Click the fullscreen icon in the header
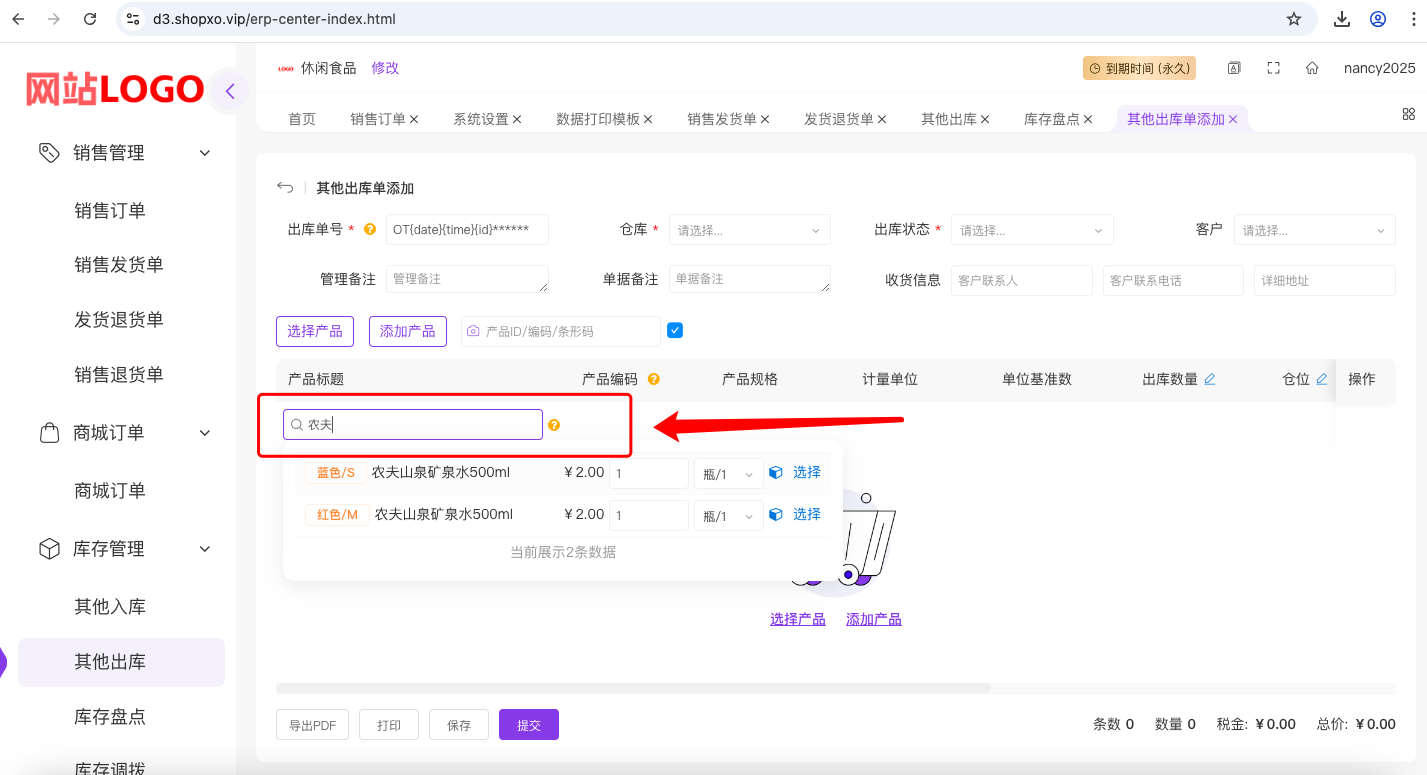This screenshot has height=775, width=1427. (x=1273, y=68)
